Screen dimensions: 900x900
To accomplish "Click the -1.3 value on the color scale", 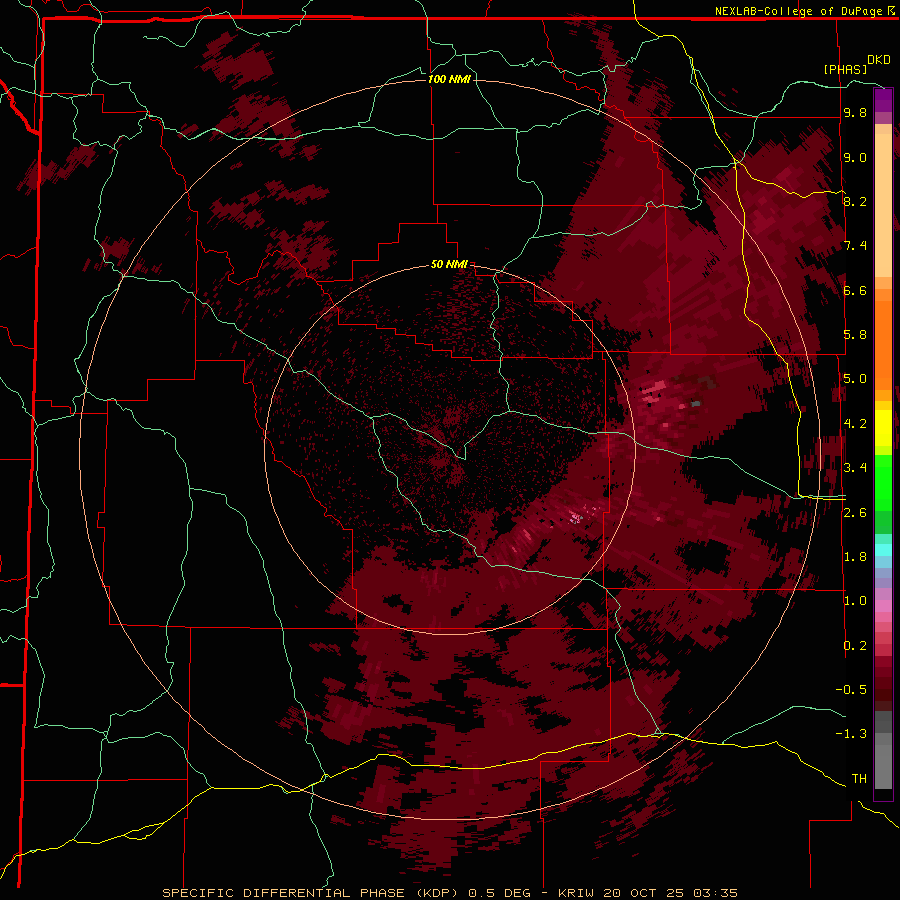I will tap(851, 734).
